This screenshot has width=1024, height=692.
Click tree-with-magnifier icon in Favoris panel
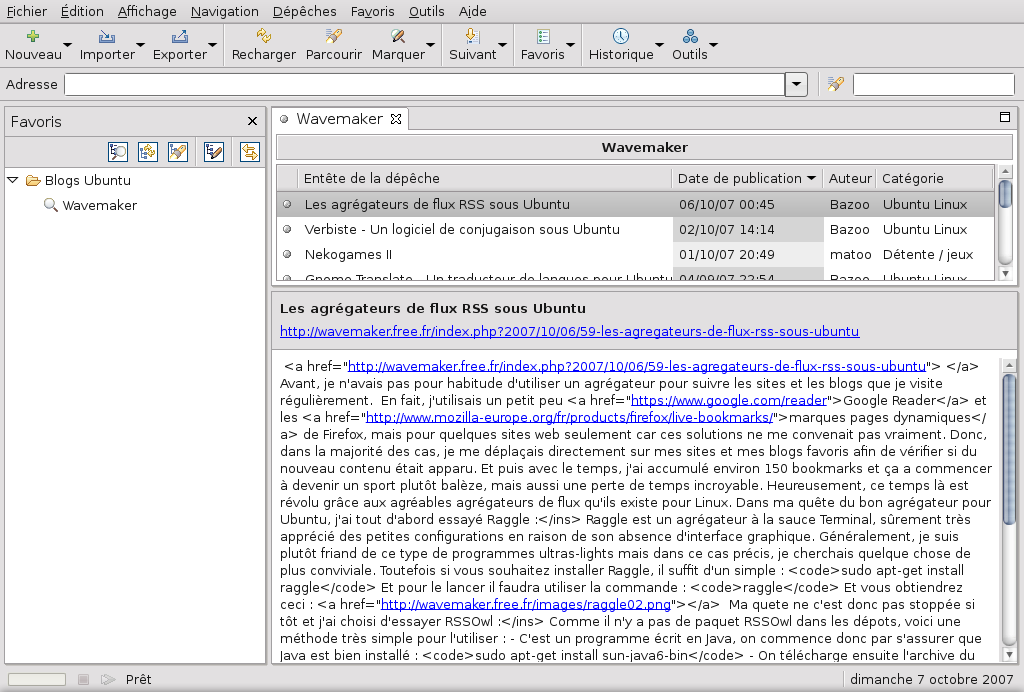click(x=118, y=151)
